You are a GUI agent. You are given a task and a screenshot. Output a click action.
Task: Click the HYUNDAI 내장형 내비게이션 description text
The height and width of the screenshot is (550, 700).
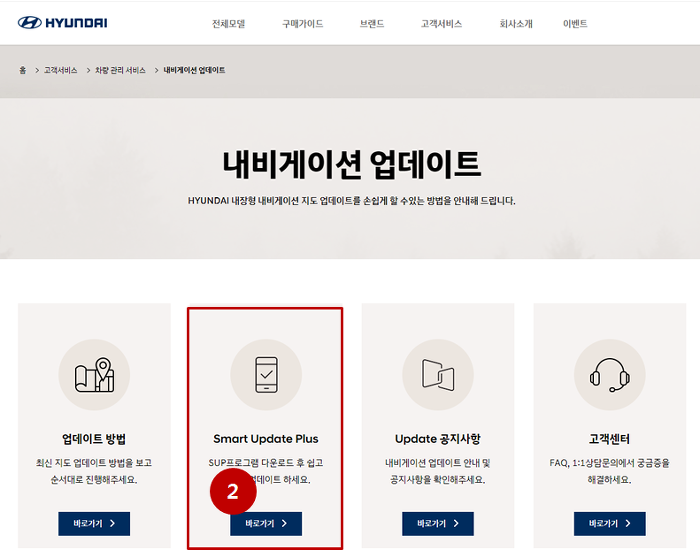click(352, 201)
